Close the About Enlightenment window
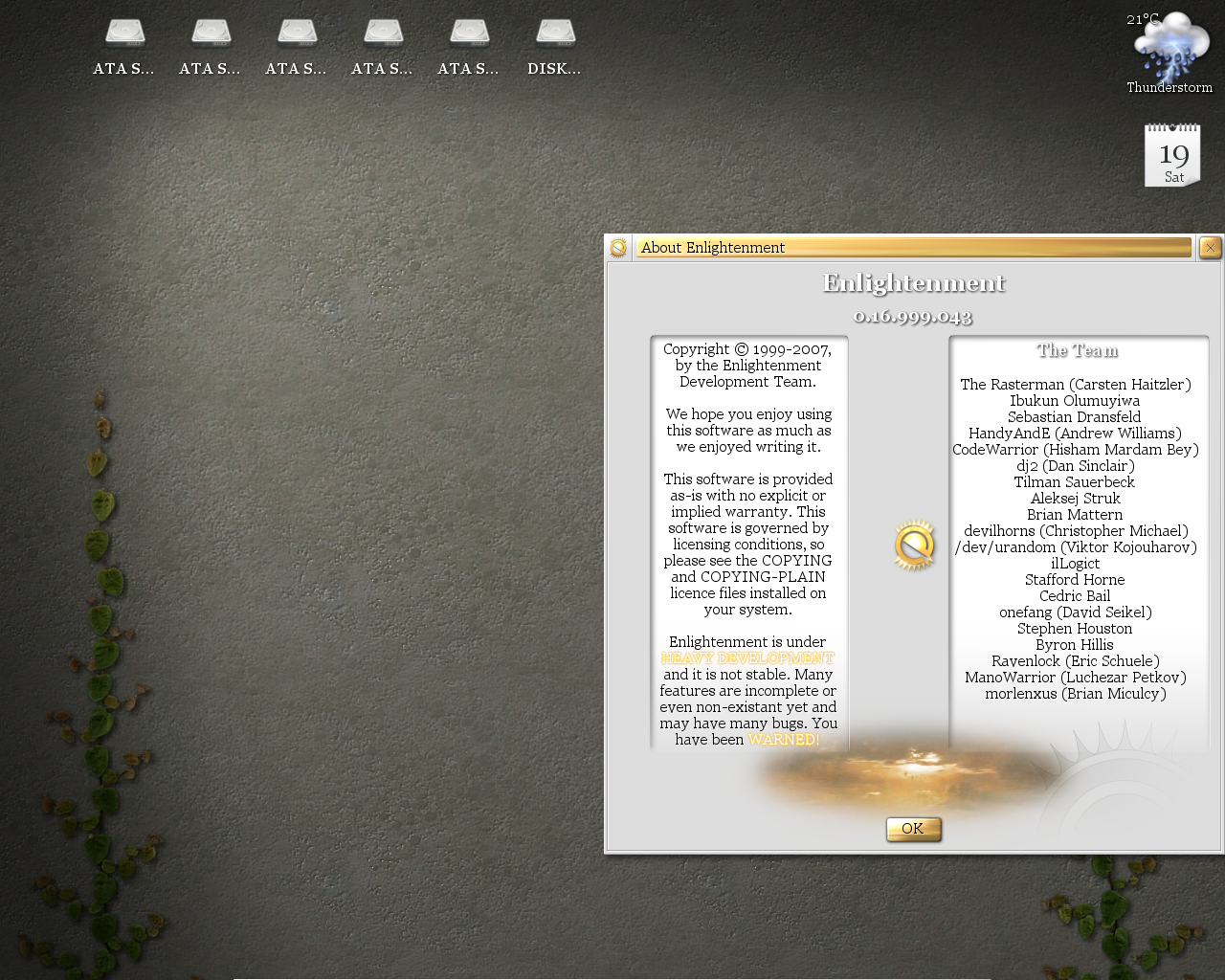 [x=1210, y=248]
